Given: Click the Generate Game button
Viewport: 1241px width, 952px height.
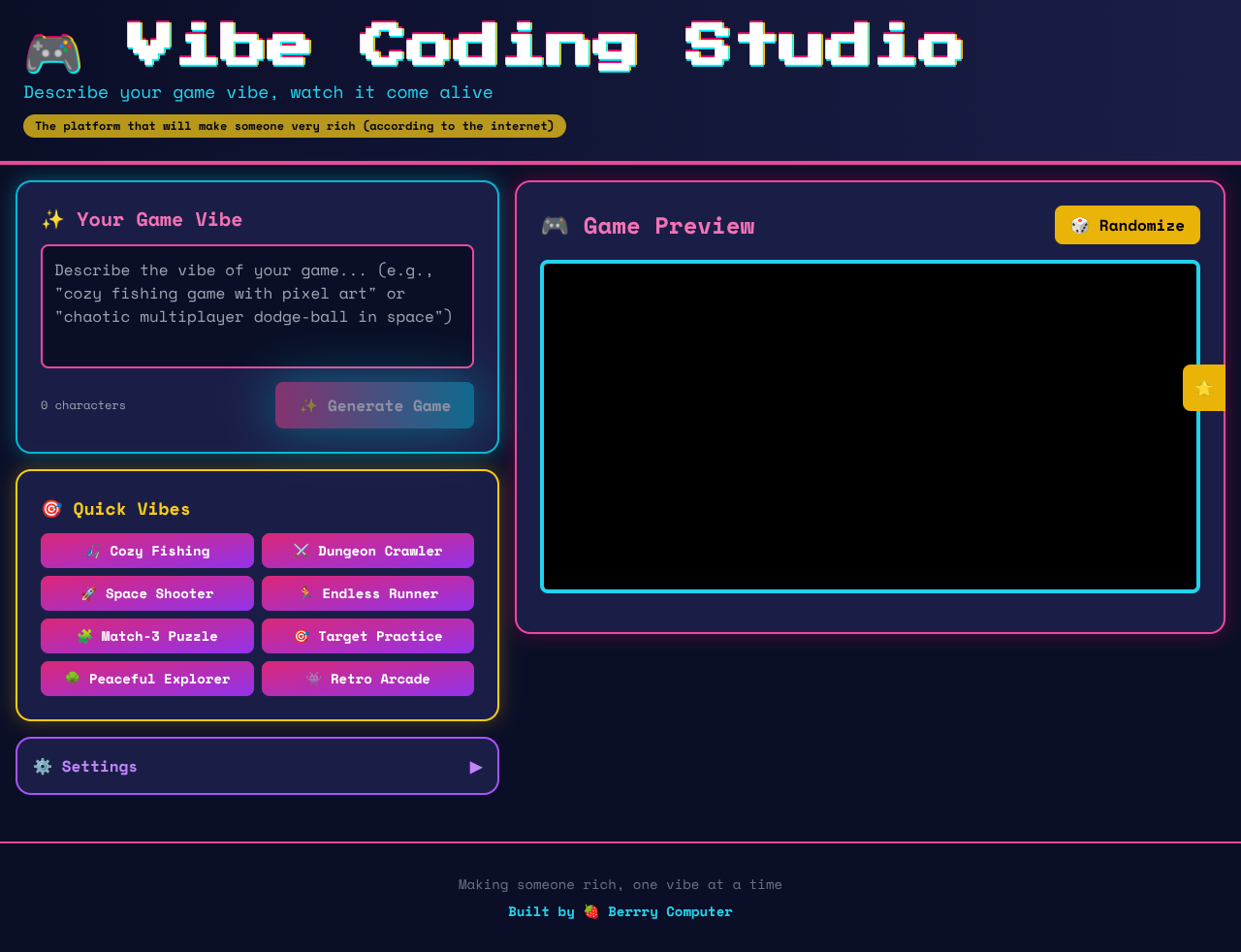Looking at the screenshot, I should [x=374, y=405].
